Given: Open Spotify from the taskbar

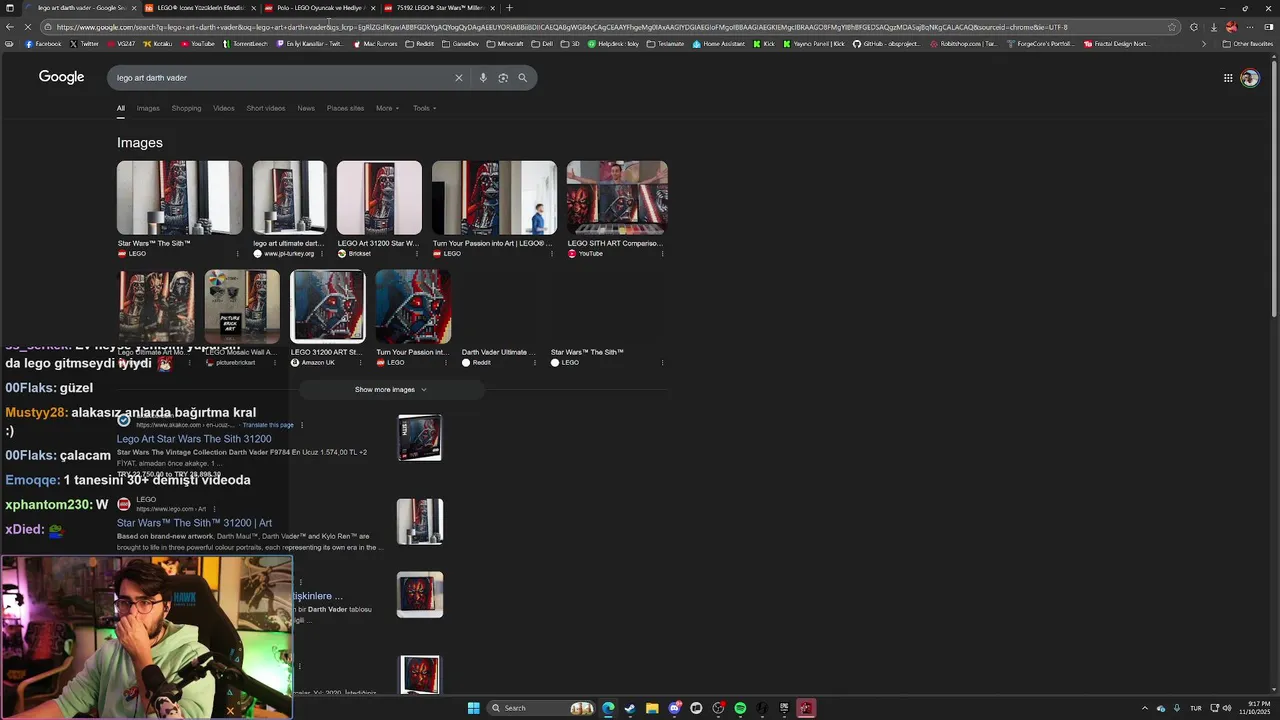Looking at the screenshot, I should 740,708.
